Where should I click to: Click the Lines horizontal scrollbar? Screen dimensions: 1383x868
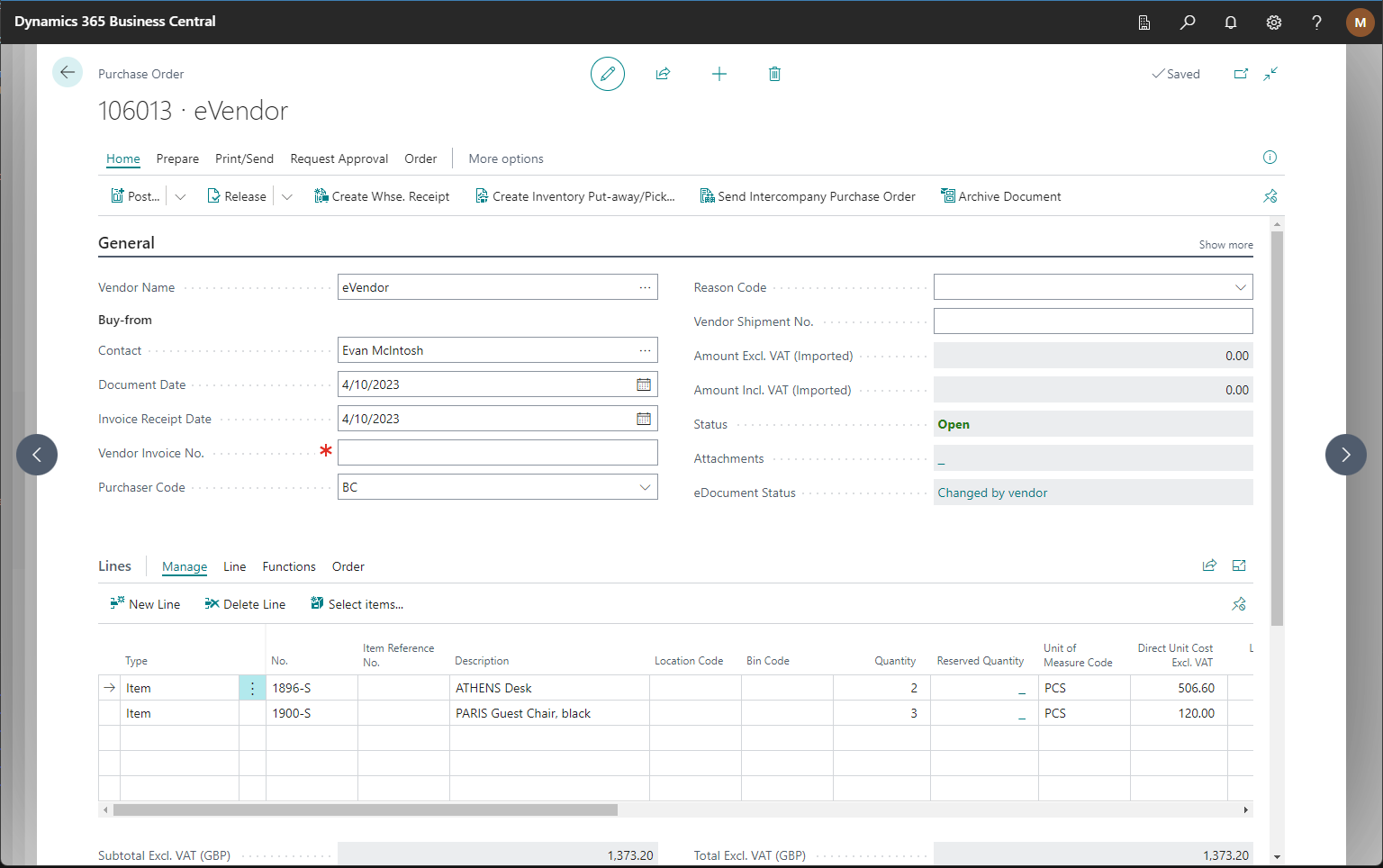click(365, 809)
